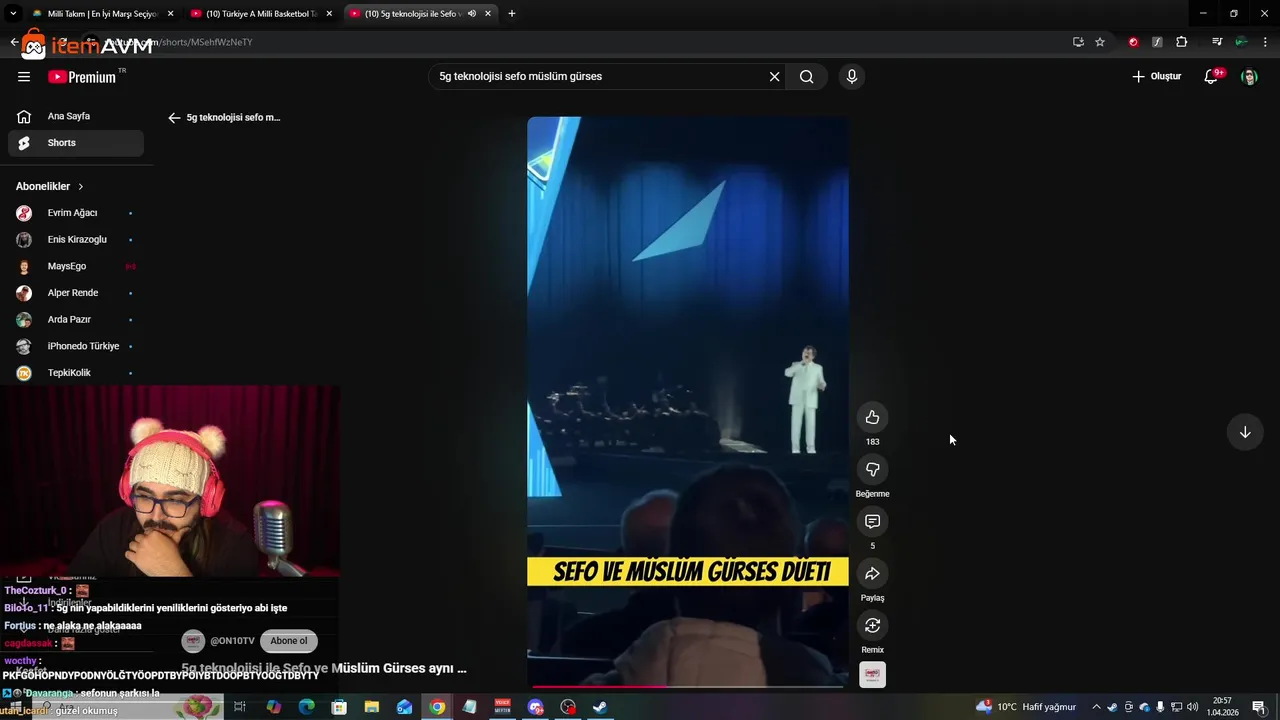Viewport: 1280px width, 720px height.
Task: Open a new browser tab
Action: (511, 14)
